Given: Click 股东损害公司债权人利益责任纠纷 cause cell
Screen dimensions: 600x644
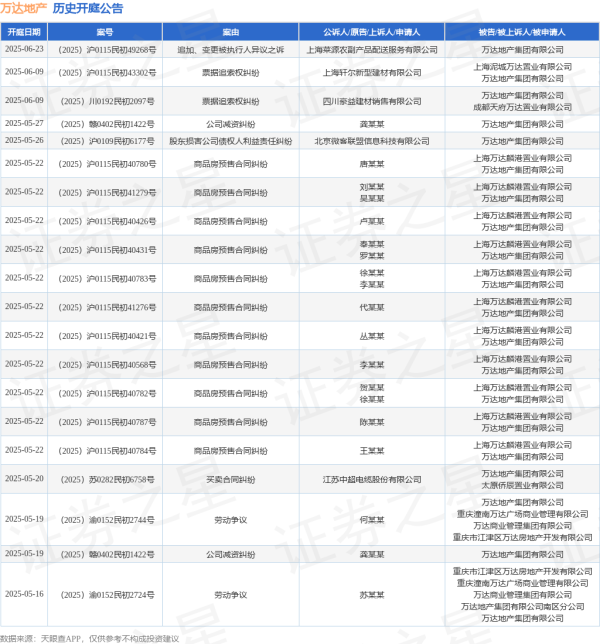Looking at the screenshot, I should coord(230,141).
